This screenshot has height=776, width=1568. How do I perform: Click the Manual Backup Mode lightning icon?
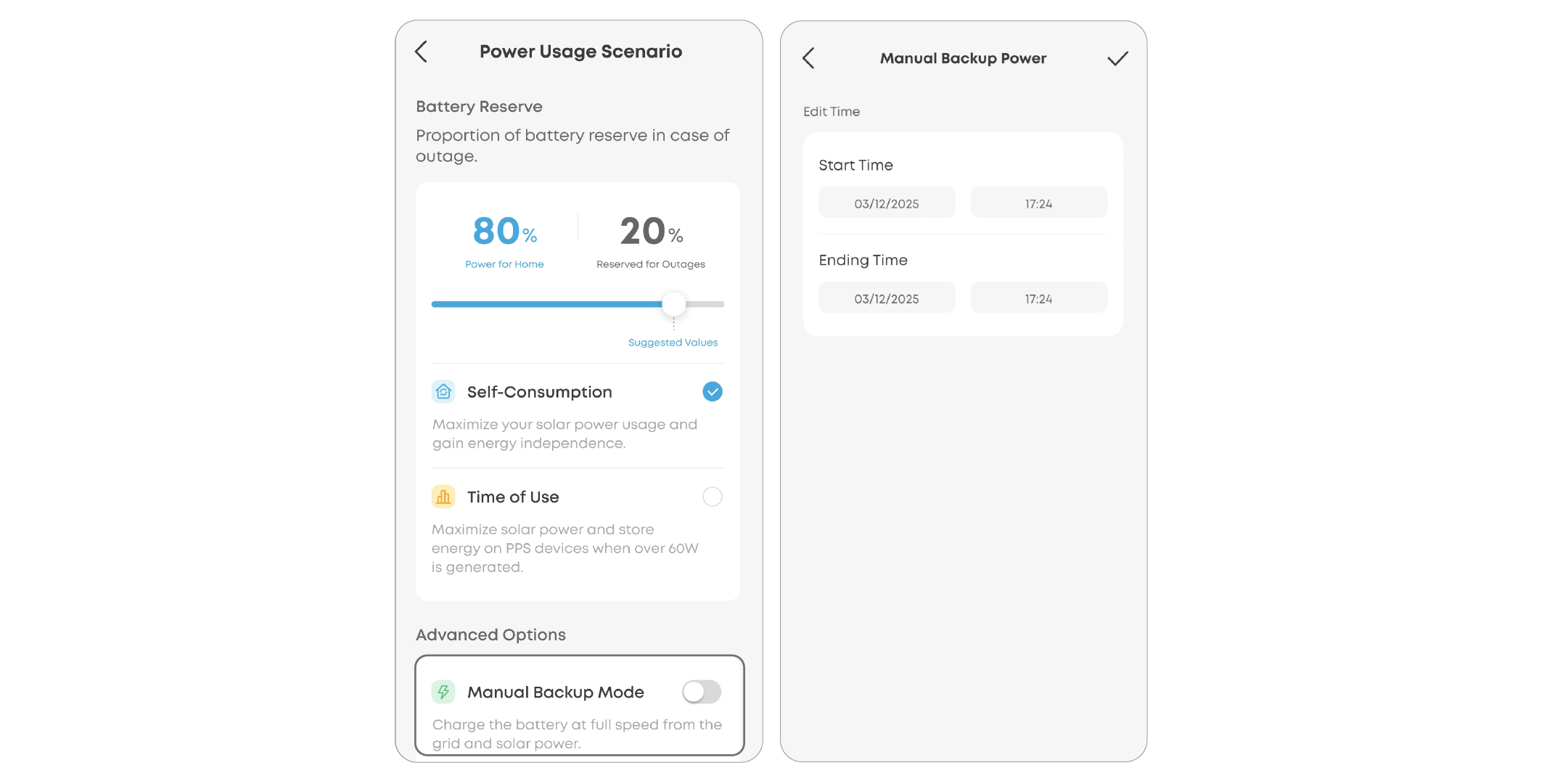[x=443, y=692]
